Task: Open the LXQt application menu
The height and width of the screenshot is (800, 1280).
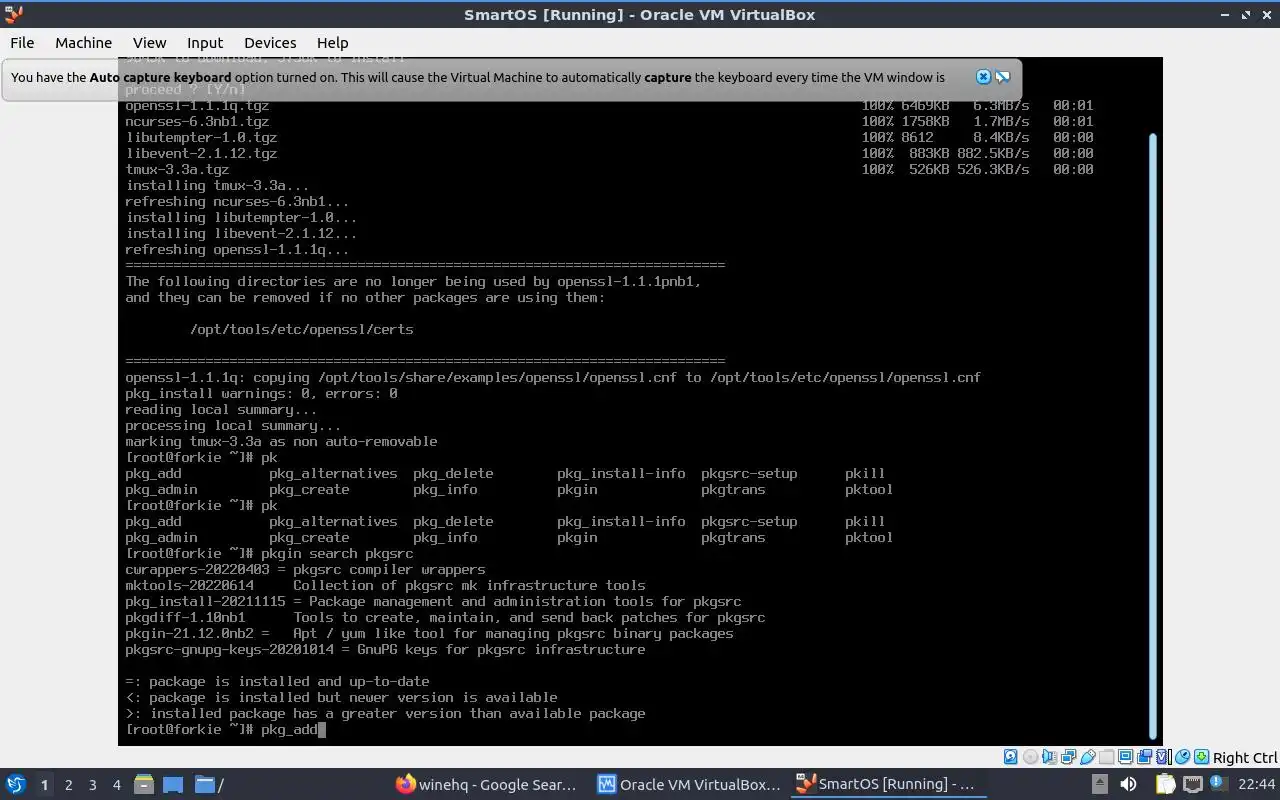Action: tap(15, 784)
